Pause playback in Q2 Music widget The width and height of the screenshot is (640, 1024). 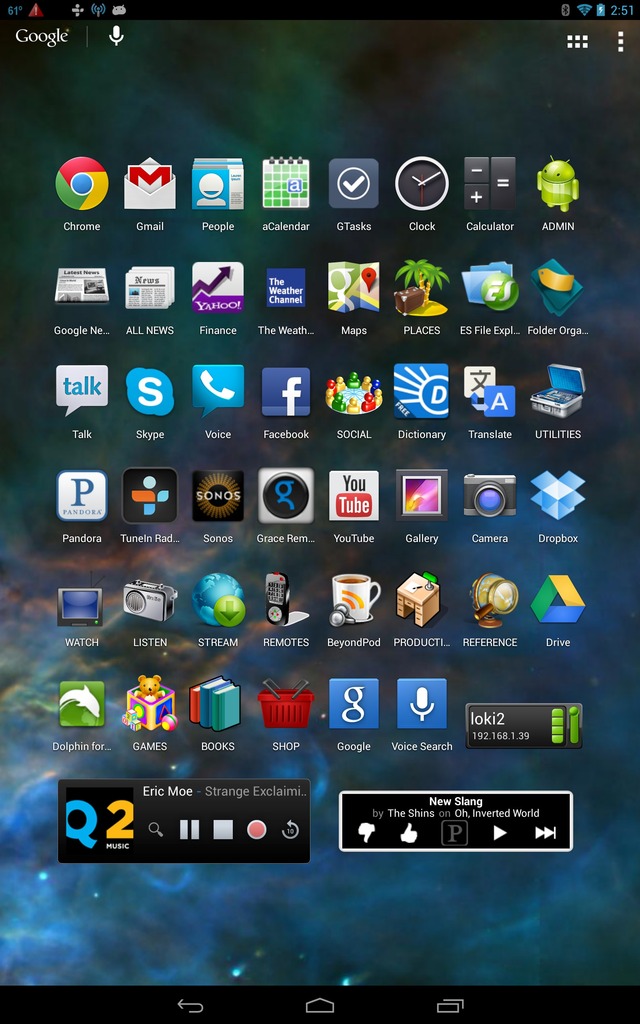pyautogui.click(x=189, y=829)
